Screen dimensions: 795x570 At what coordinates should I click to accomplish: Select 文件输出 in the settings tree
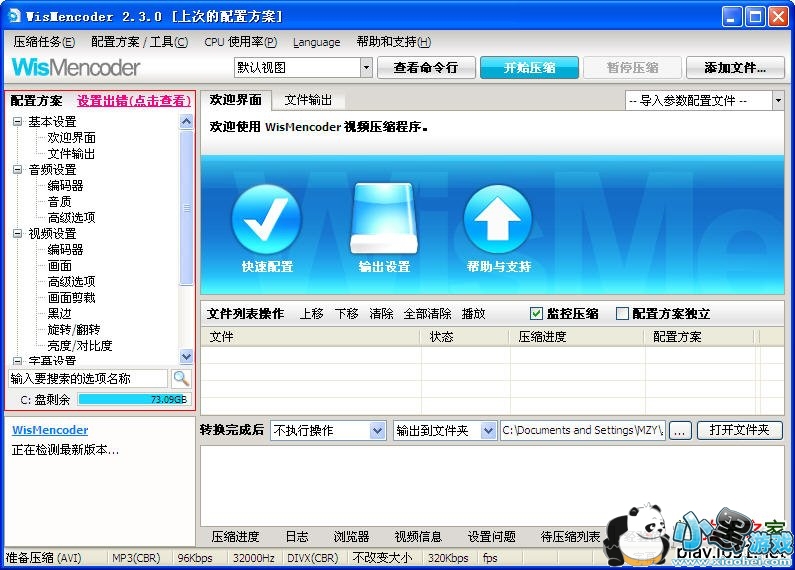pyautogui.click(x=71, y=154)
